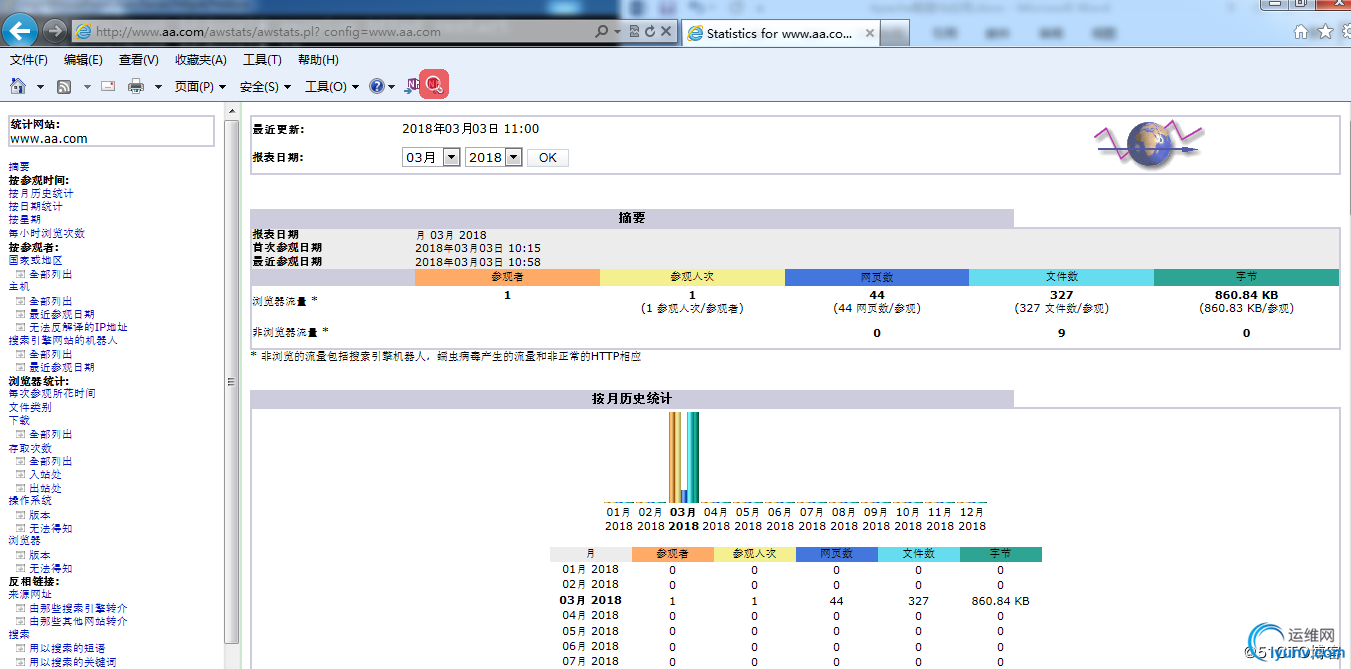Open the 按日期统计 sidebar link
The width and height of the screenshot is (1351, 669).
point(36,206)
